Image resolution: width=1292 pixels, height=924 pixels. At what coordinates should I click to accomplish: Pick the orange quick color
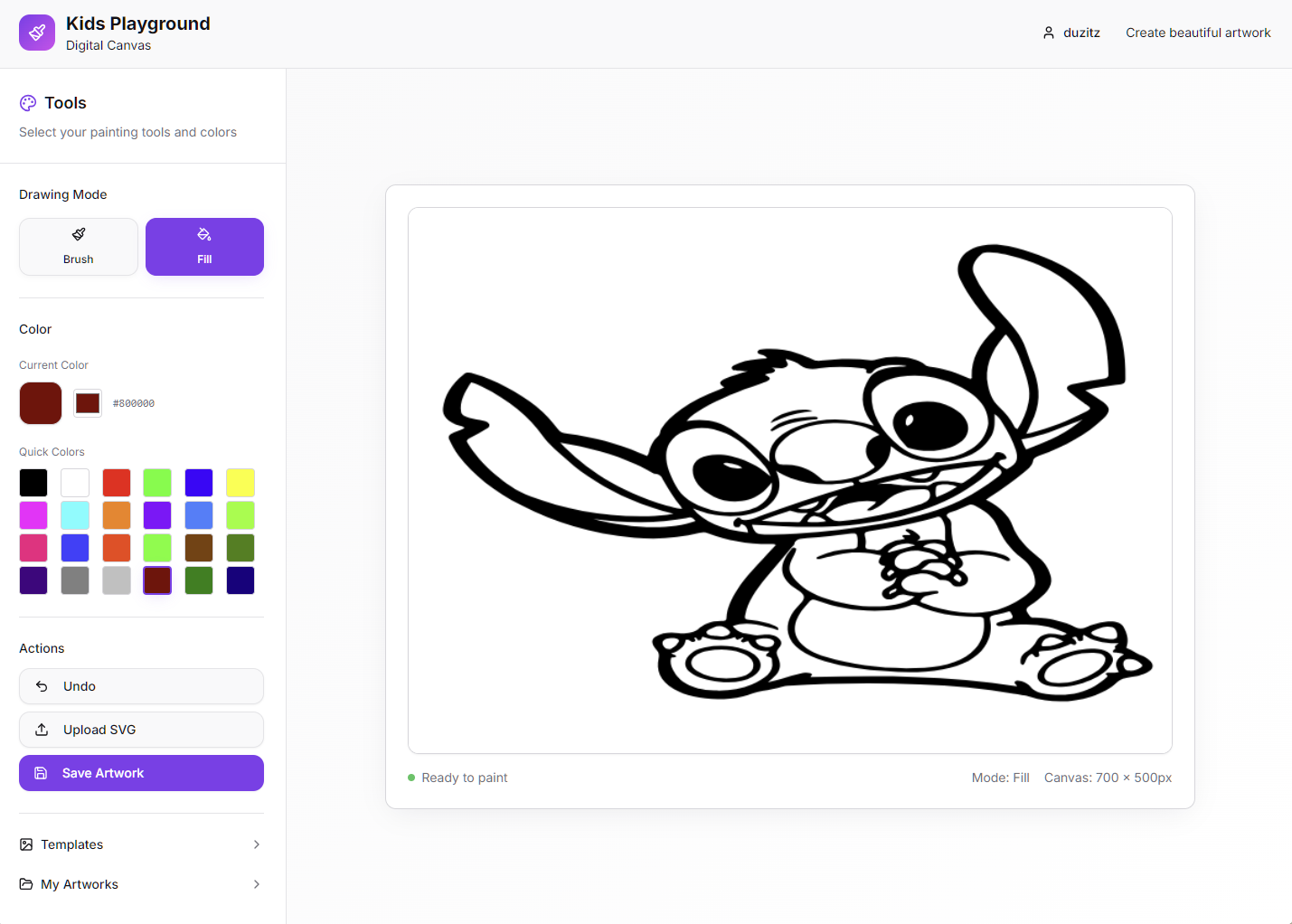click(x=117, y=515)
